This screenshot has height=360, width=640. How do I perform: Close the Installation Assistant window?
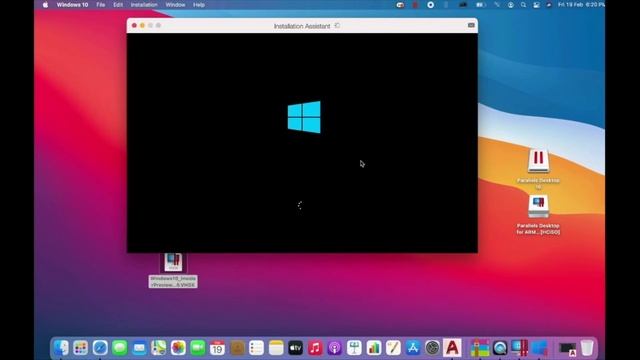[x=134, y=25]
